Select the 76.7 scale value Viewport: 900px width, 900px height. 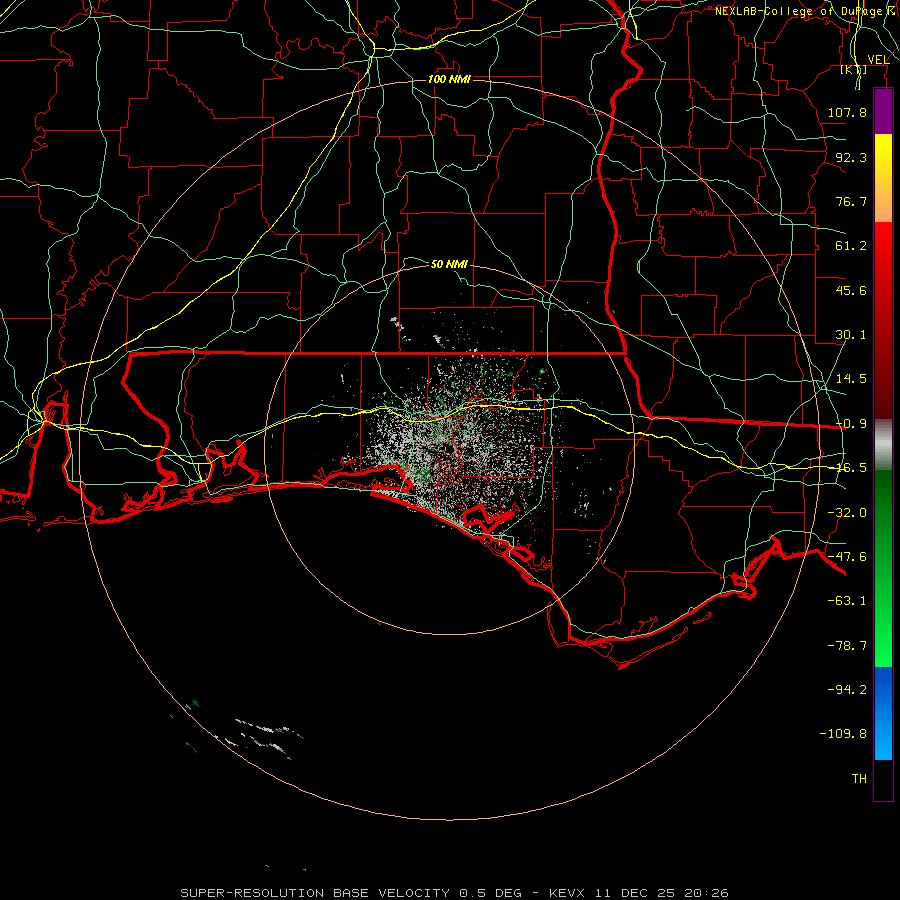[851, 201]
